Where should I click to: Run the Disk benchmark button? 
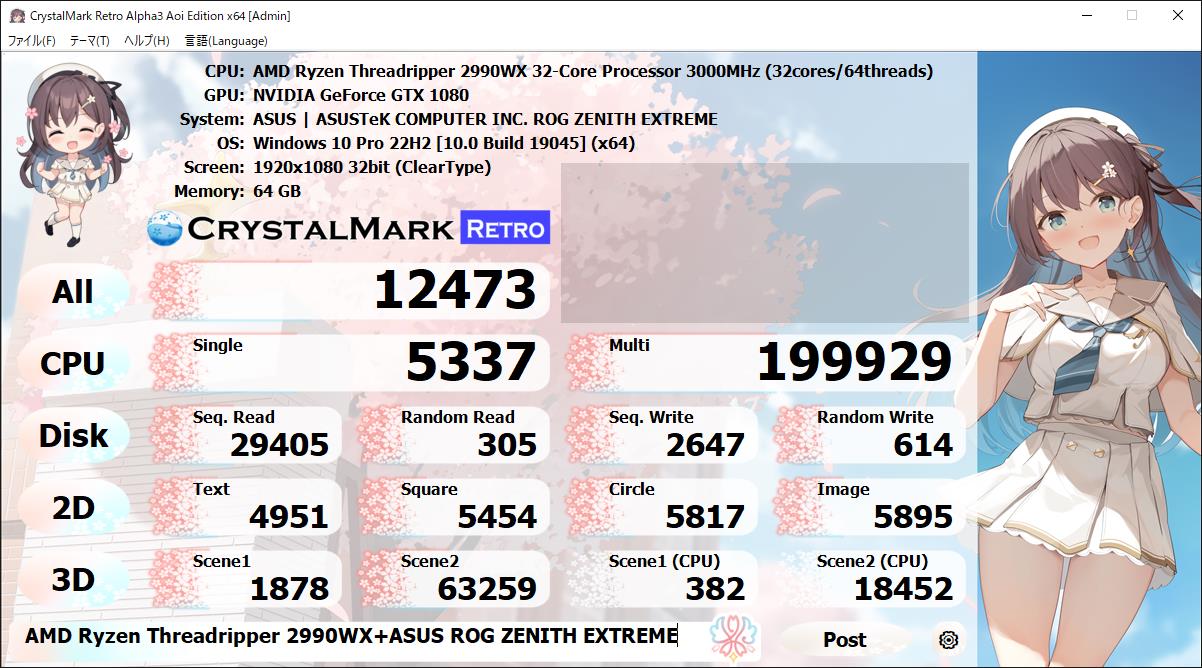point(73,436)
